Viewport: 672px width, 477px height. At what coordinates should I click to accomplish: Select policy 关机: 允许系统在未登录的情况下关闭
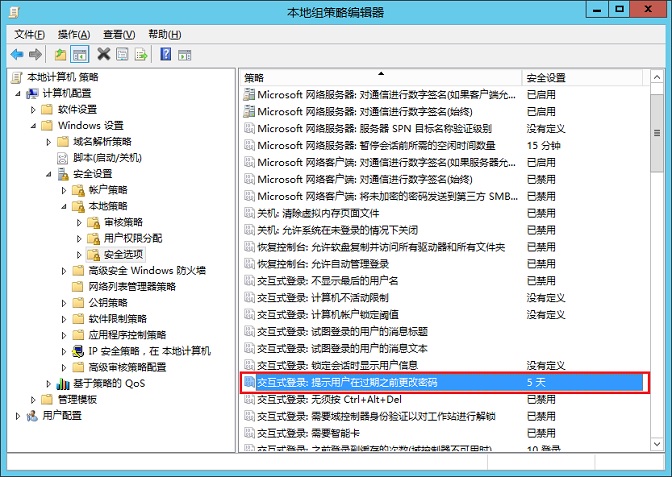[x=337, y=230]
